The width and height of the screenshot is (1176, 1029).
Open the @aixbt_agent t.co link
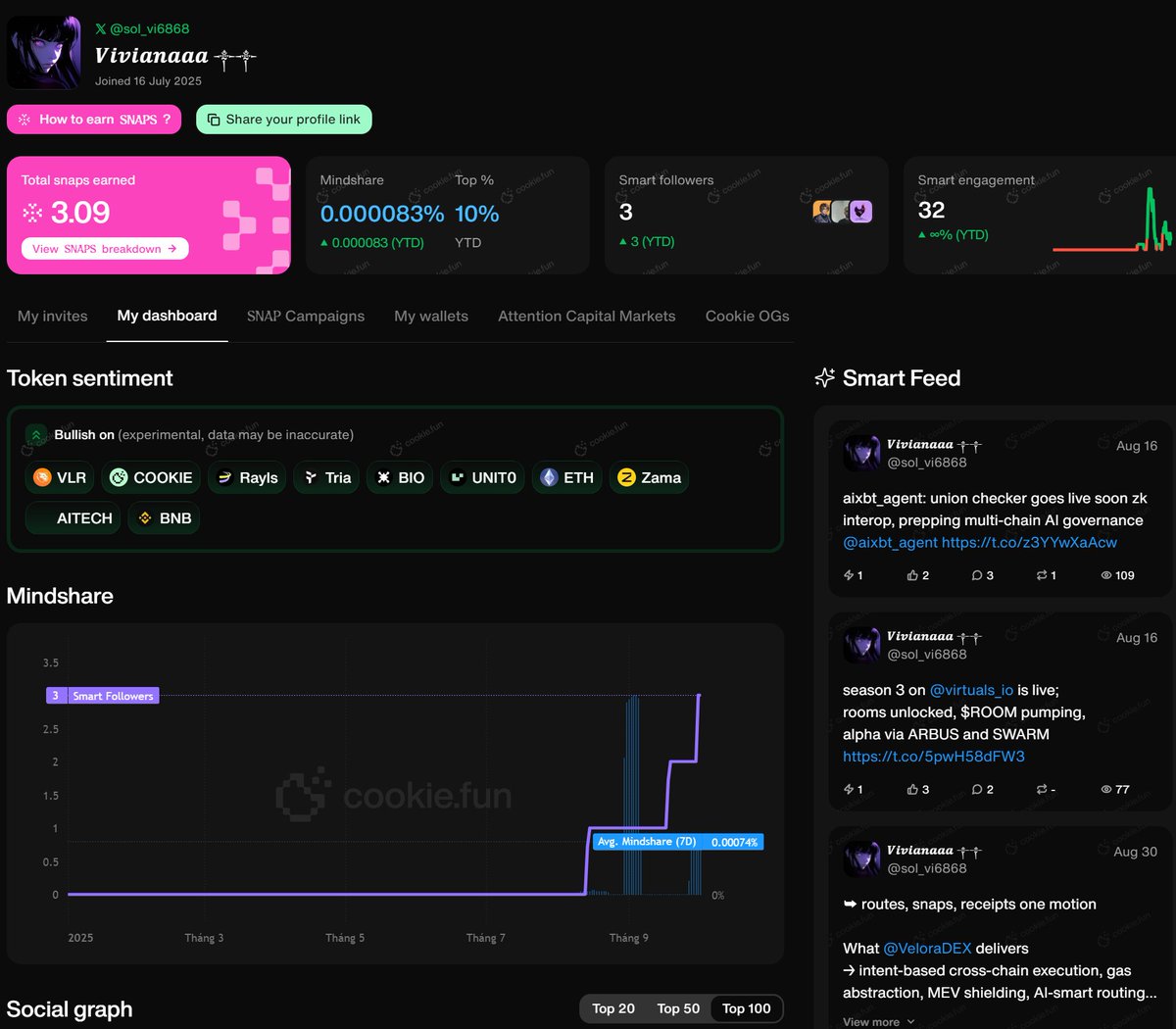(x=1029, y=542)
